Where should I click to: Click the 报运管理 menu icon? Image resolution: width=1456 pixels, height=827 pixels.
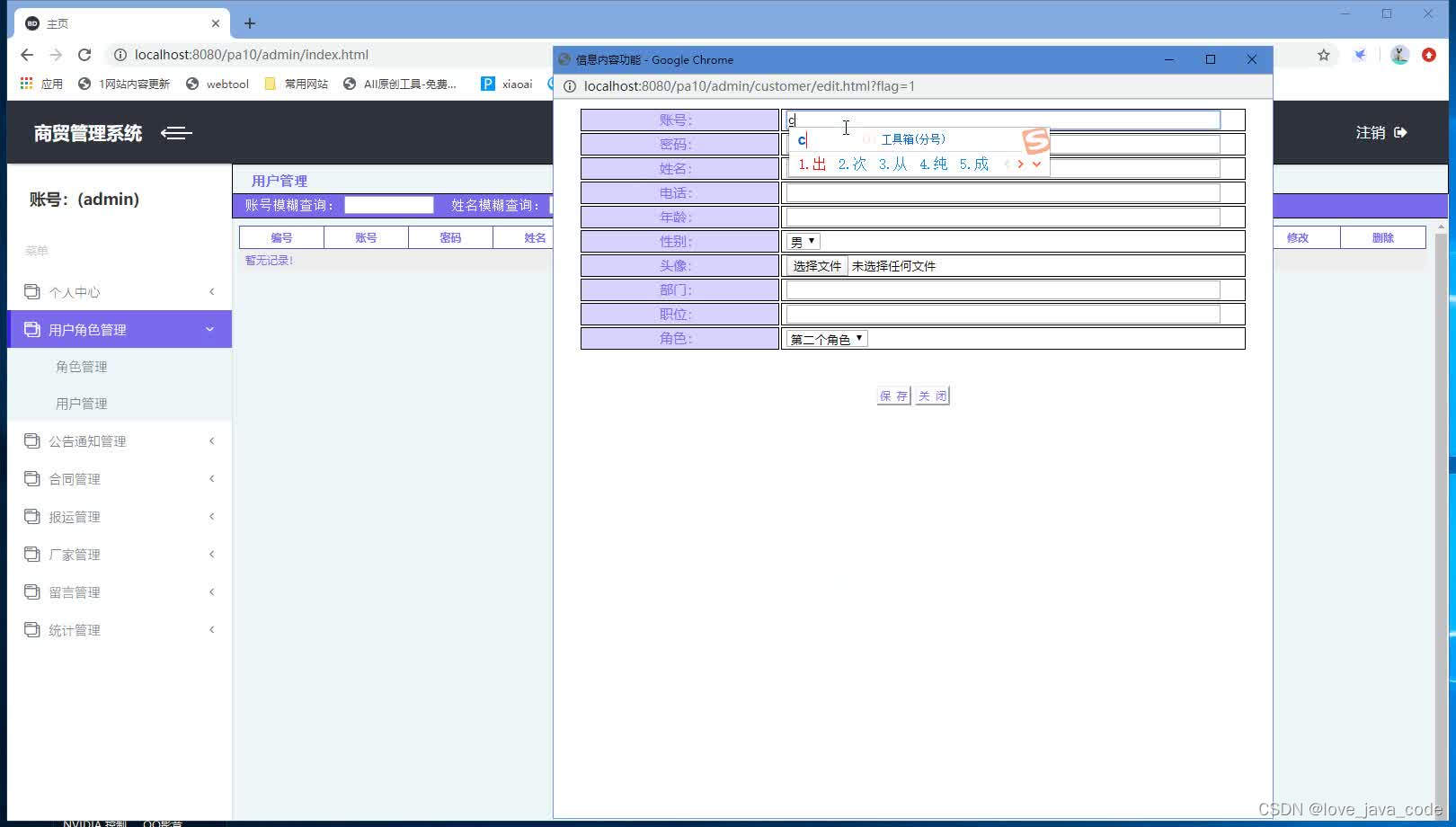pyautogui.click(x=31, y=516)
